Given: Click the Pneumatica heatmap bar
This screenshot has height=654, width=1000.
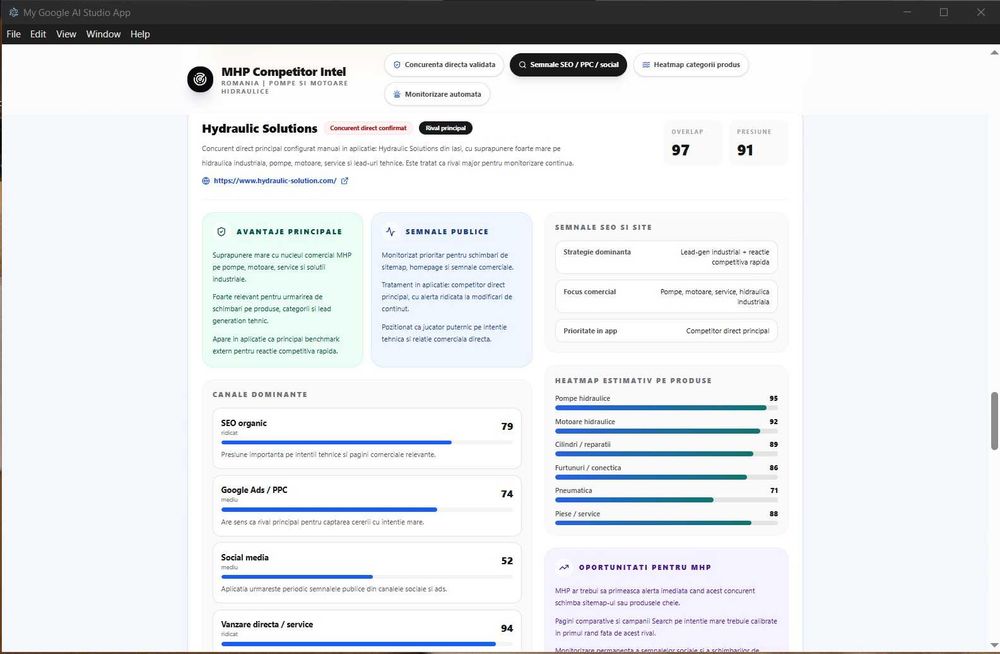Looking at the screenshot, I should (x=666, y=500).
